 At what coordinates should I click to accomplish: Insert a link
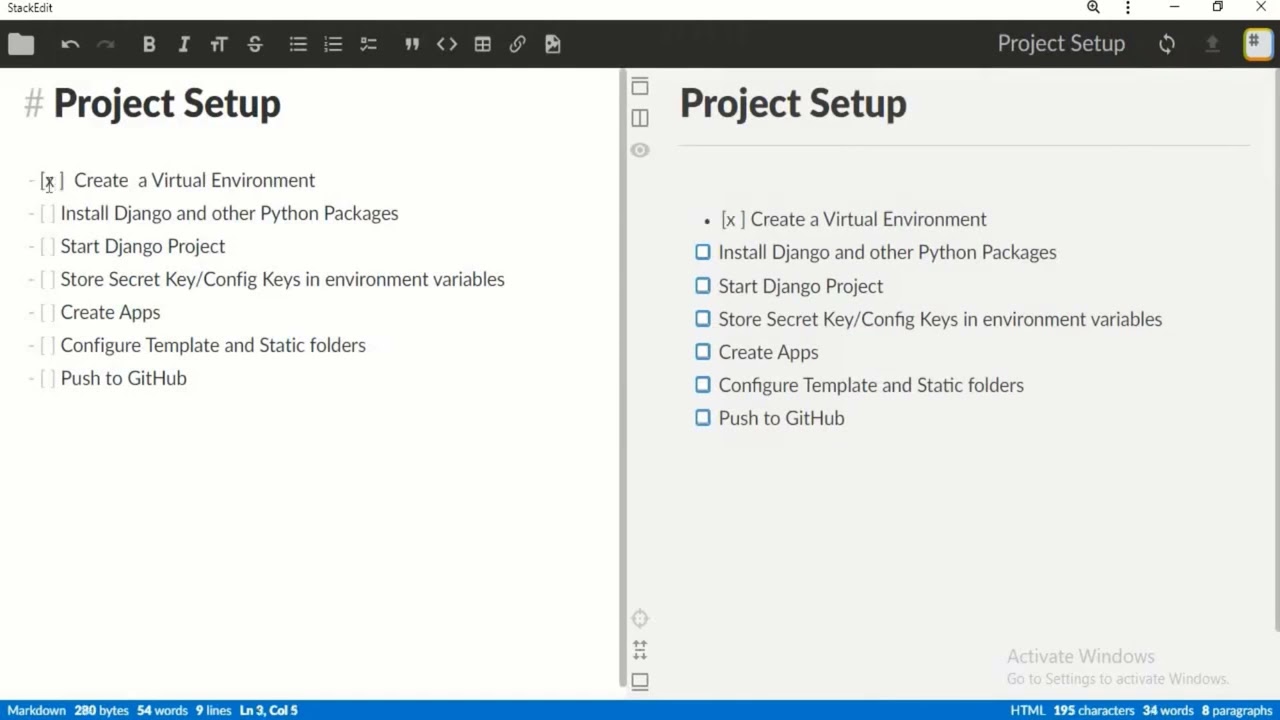tap(517, 44)
